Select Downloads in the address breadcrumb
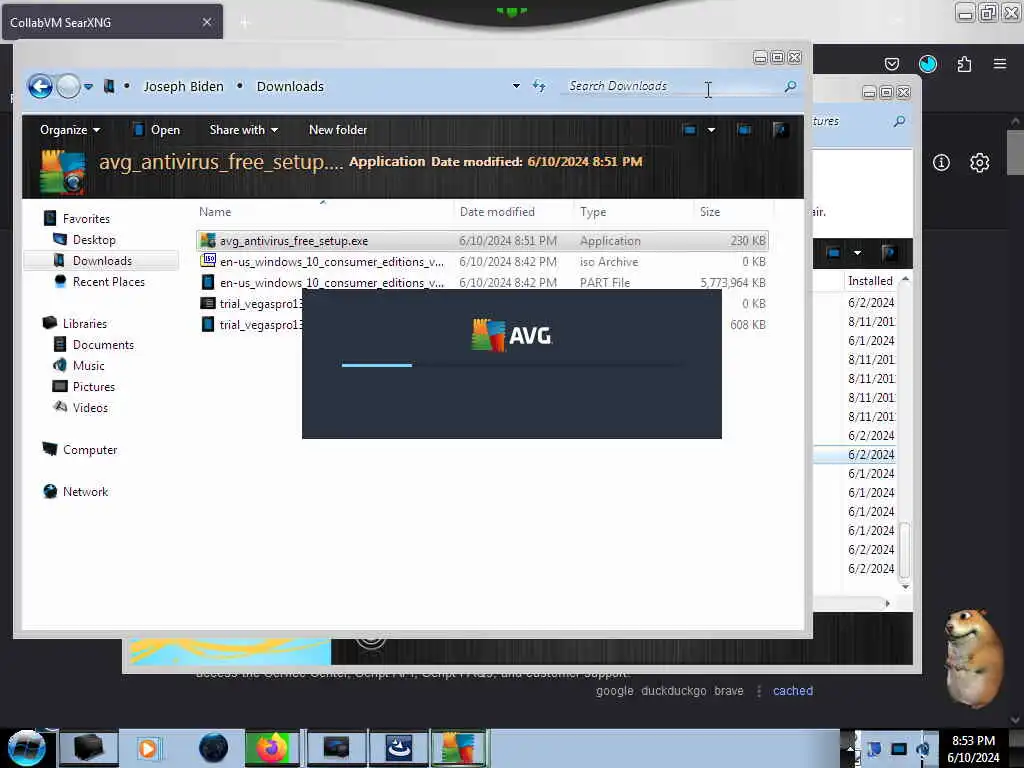Screen dimensions: 1024x768 [x=290, y=86]
